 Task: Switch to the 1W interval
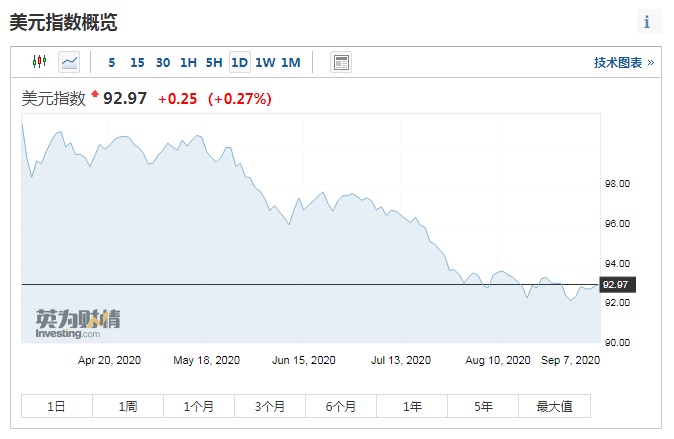point(265,62)
